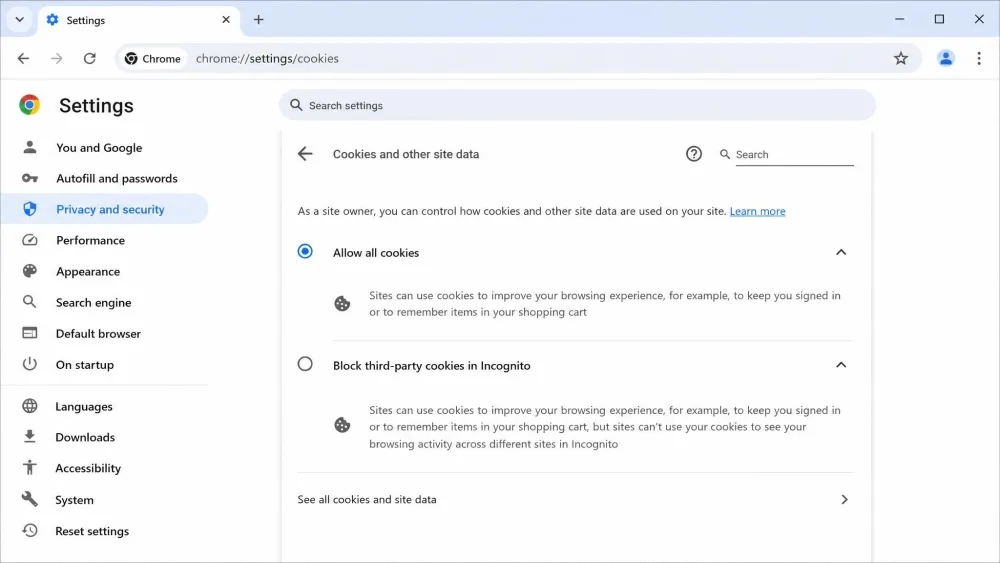Click the cookie icon under Allow all cookies
Image resolution: width=1000 pixels, height=563 pixels.
[342, 303]
